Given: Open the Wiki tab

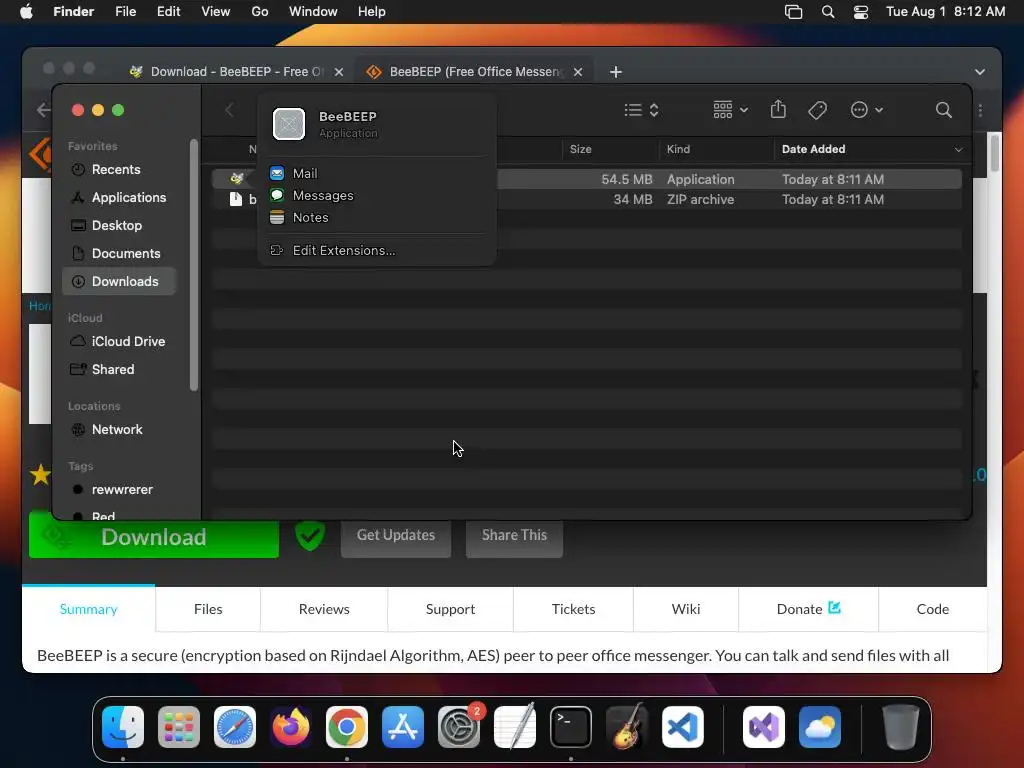Looking at the screenshot, I should pyautogui.click(x=686, y=609).
